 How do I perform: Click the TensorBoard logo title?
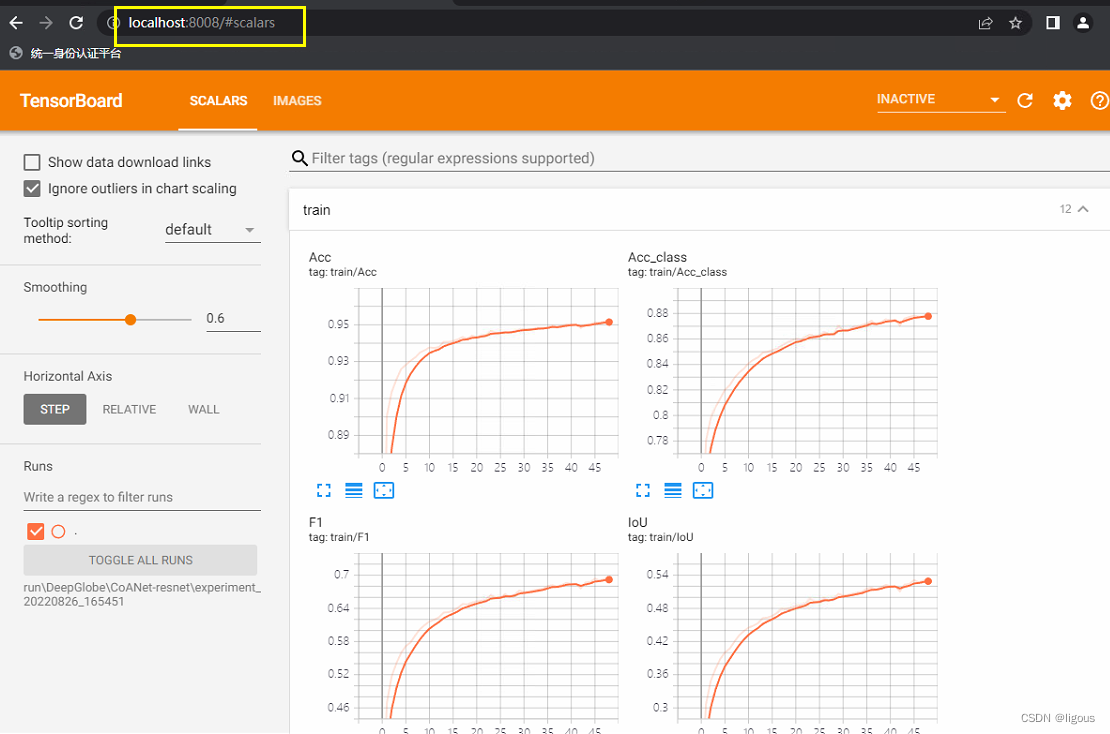point(71,101)
